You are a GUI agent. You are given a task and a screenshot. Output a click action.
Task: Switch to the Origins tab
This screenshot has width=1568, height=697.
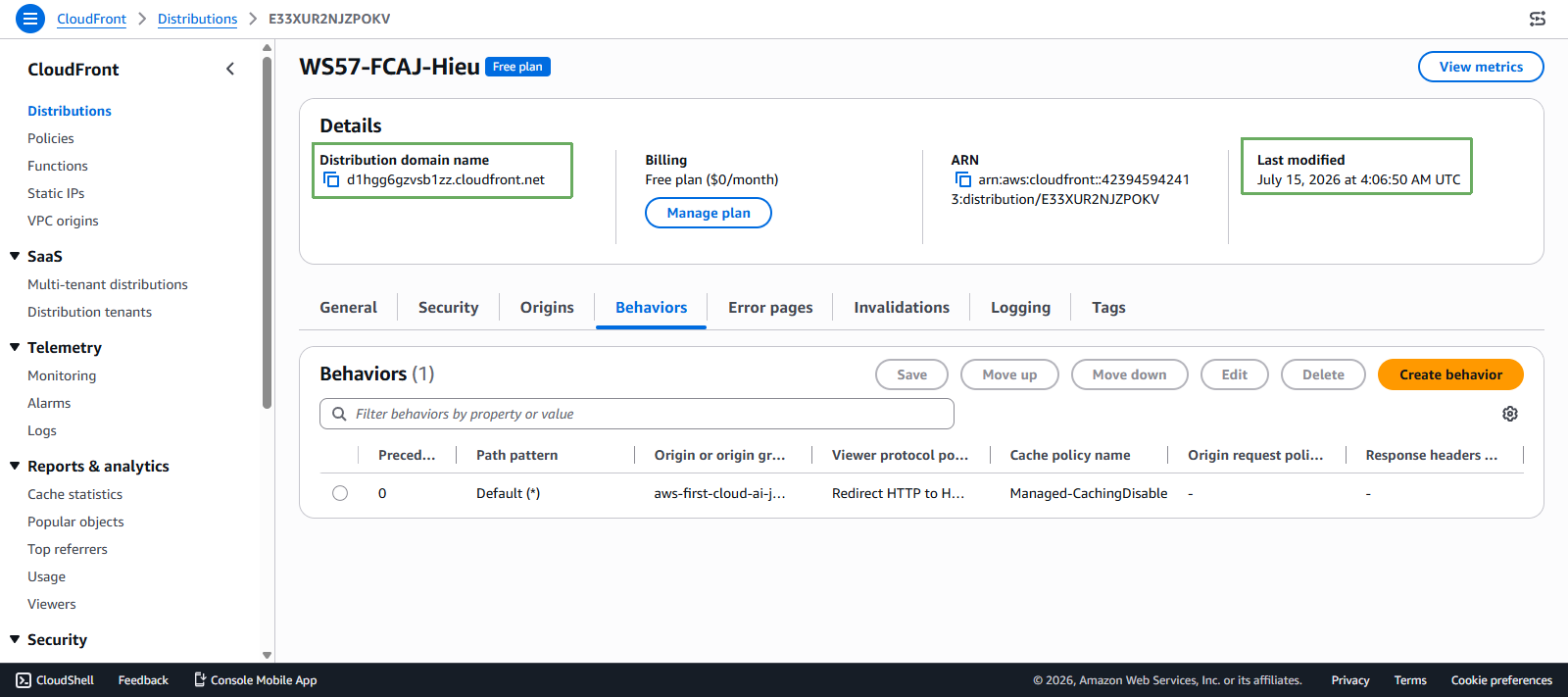click(547, 307)
